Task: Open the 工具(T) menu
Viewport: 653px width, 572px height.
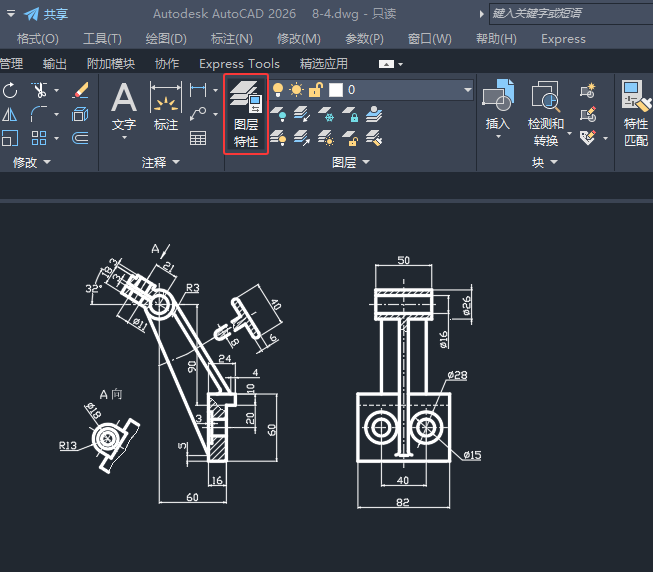Action: click(102, 39)
